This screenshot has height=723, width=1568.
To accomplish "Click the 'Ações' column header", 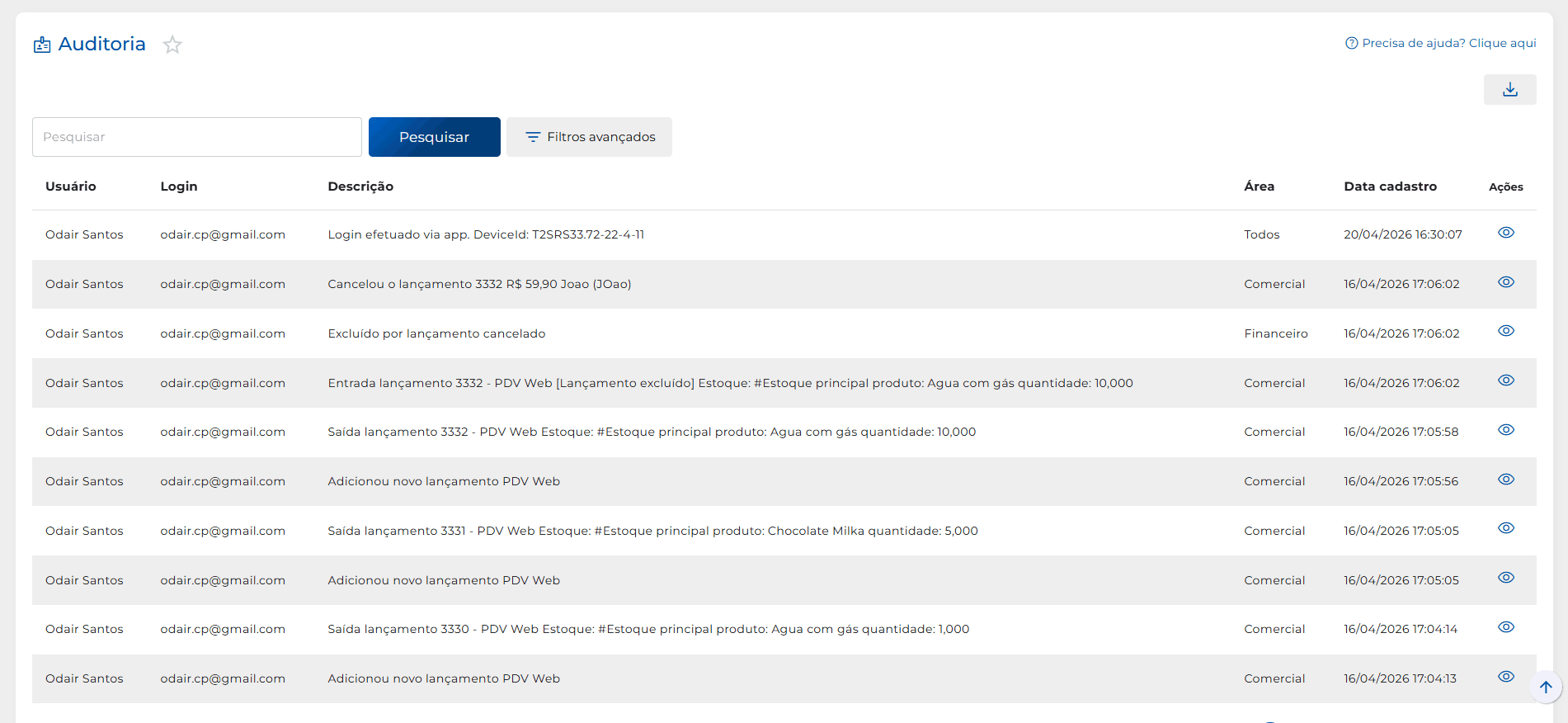I will pos(1506,187).
